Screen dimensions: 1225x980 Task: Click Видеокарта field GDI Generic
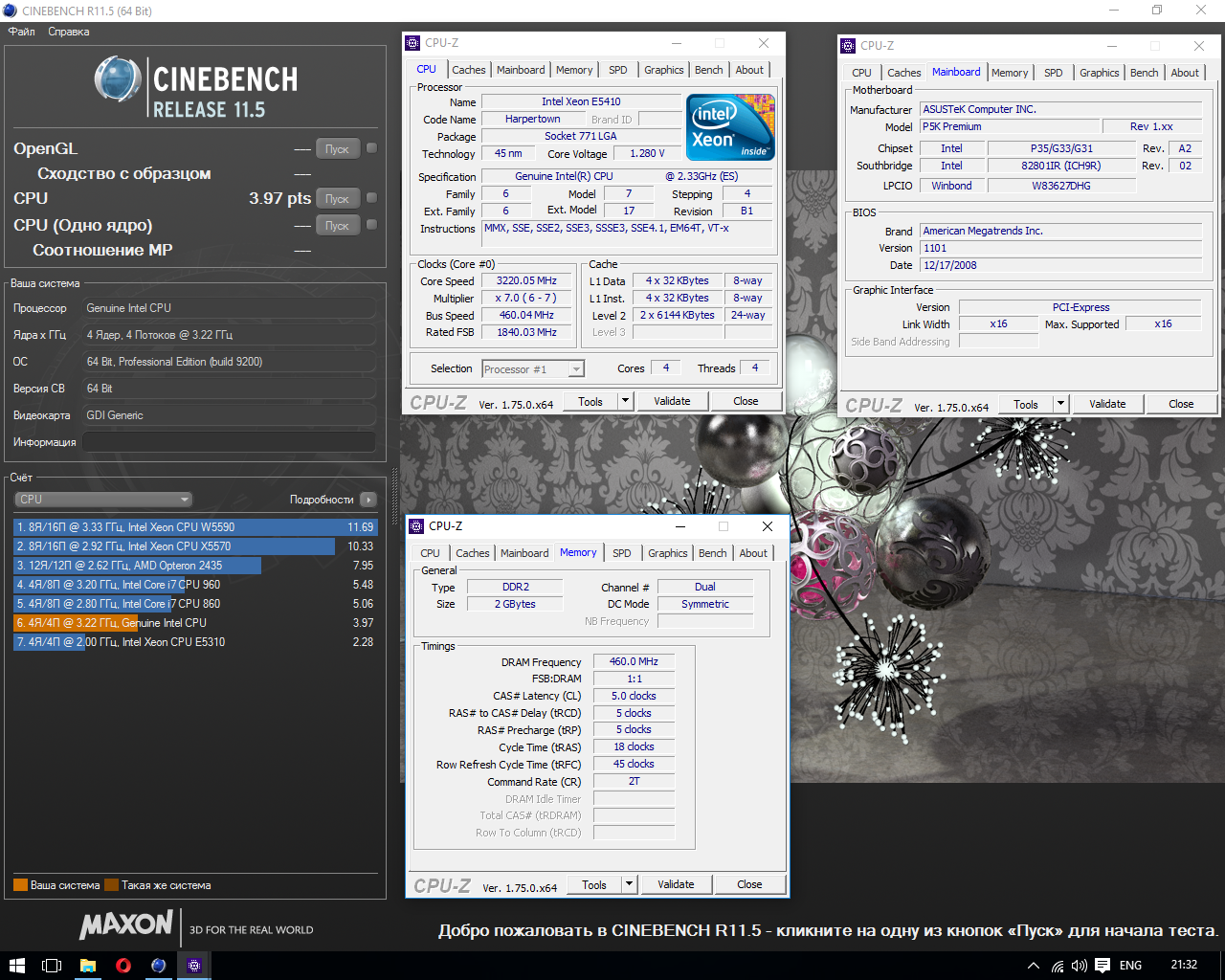229,415
